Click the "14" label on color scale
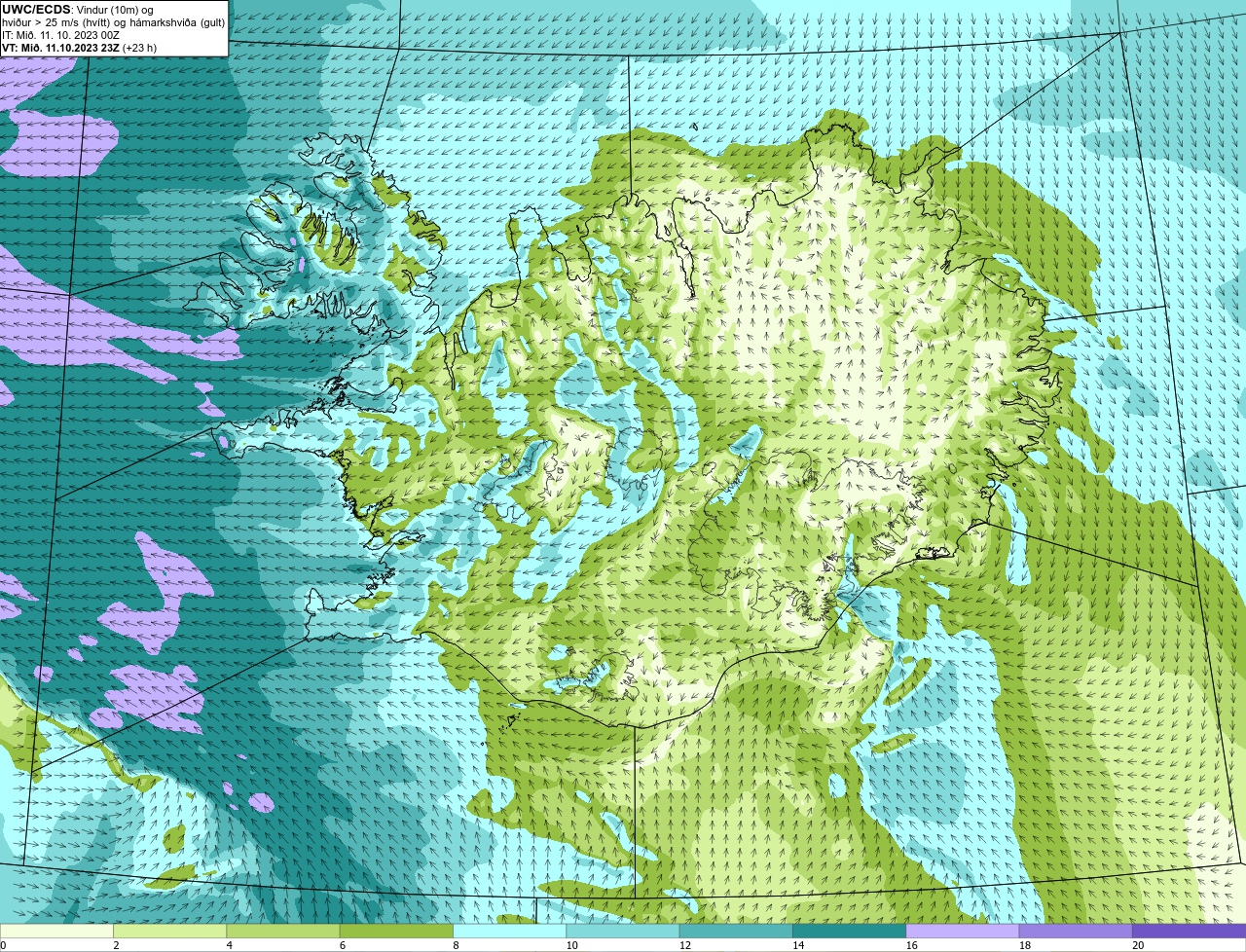1246x952 pixels. [798, 945]
